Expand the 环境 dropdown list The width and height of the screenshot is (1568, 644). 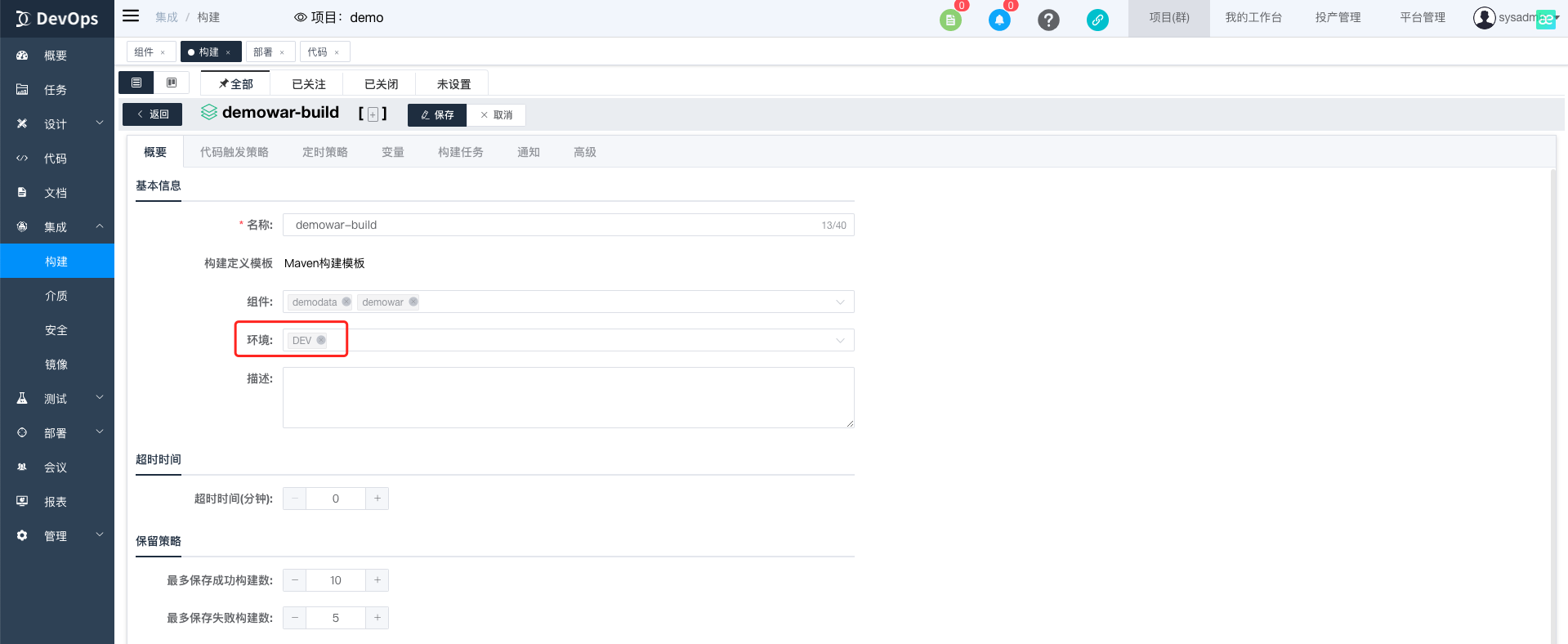(x=840, y=340)
